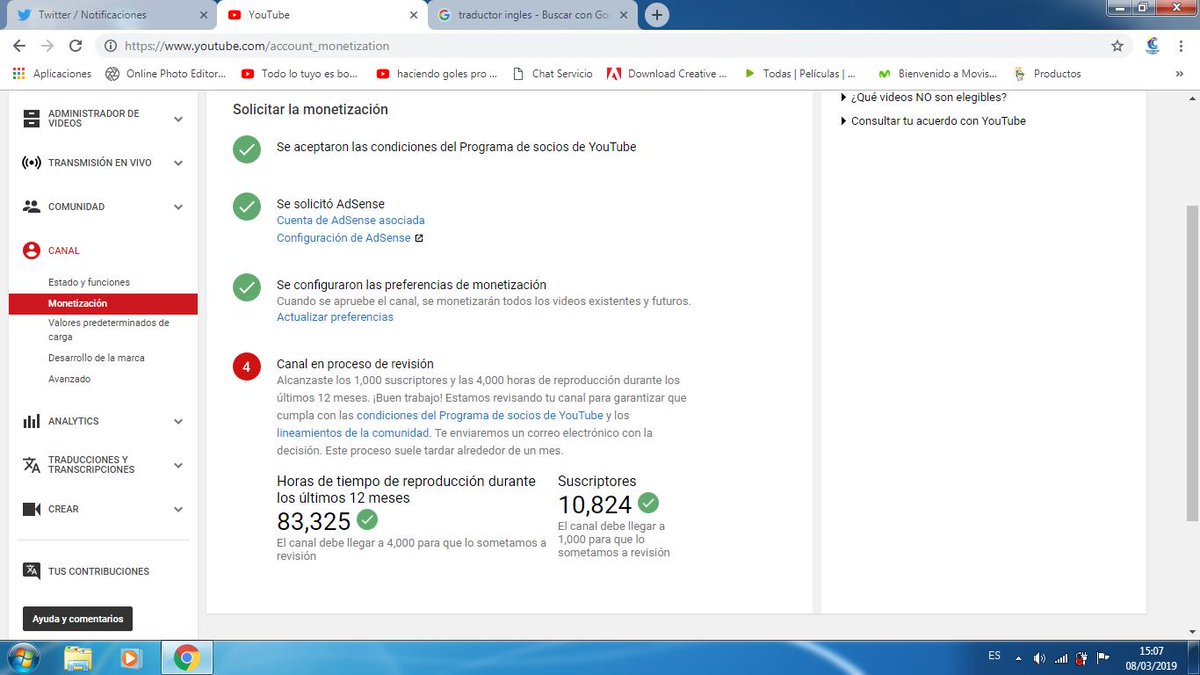Click the Windows Start button

pos(23,657)
